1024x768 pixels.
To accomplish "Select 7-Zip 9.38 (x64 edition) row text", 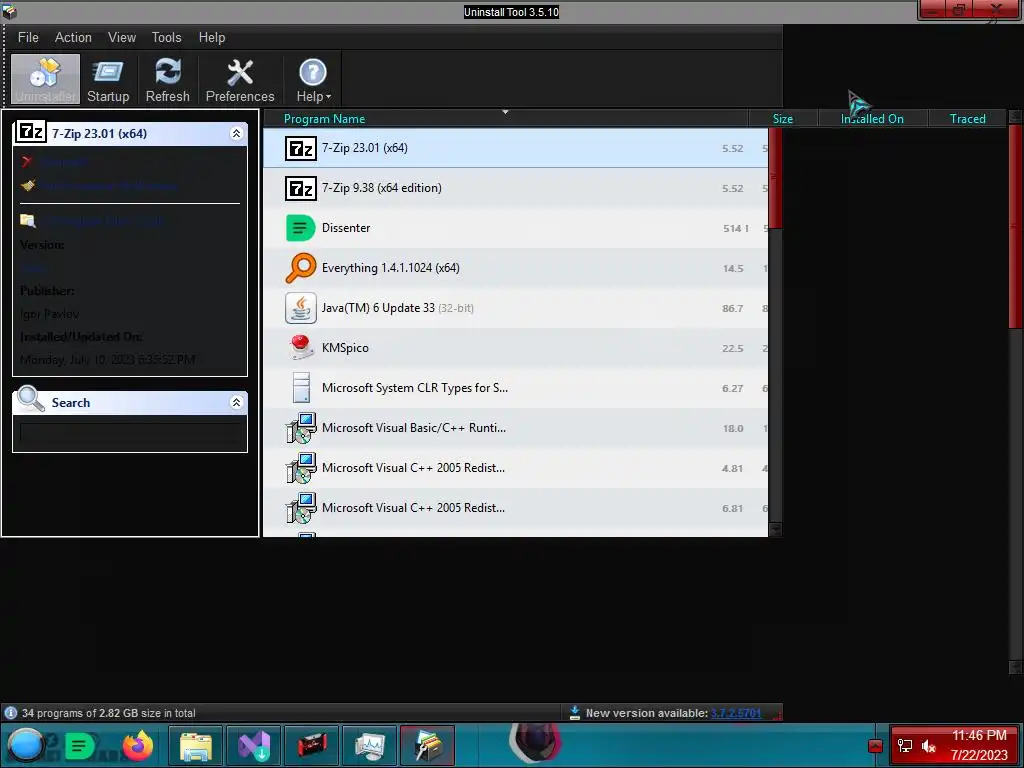I will point(381,188).
